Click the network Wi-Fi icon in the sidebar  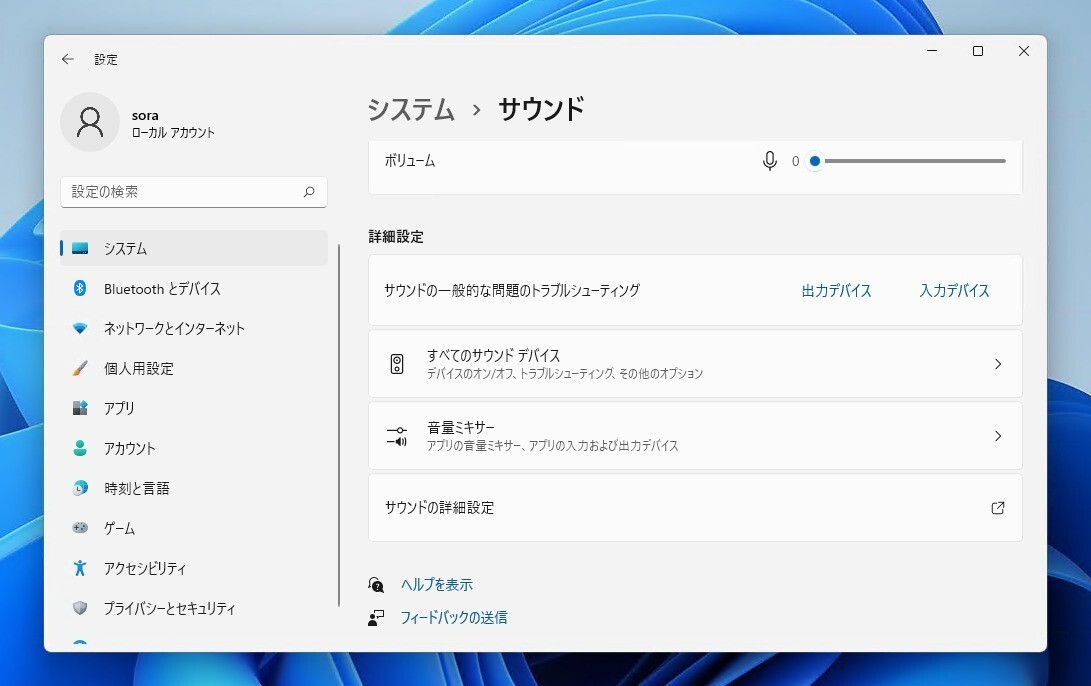click(80, 328)
